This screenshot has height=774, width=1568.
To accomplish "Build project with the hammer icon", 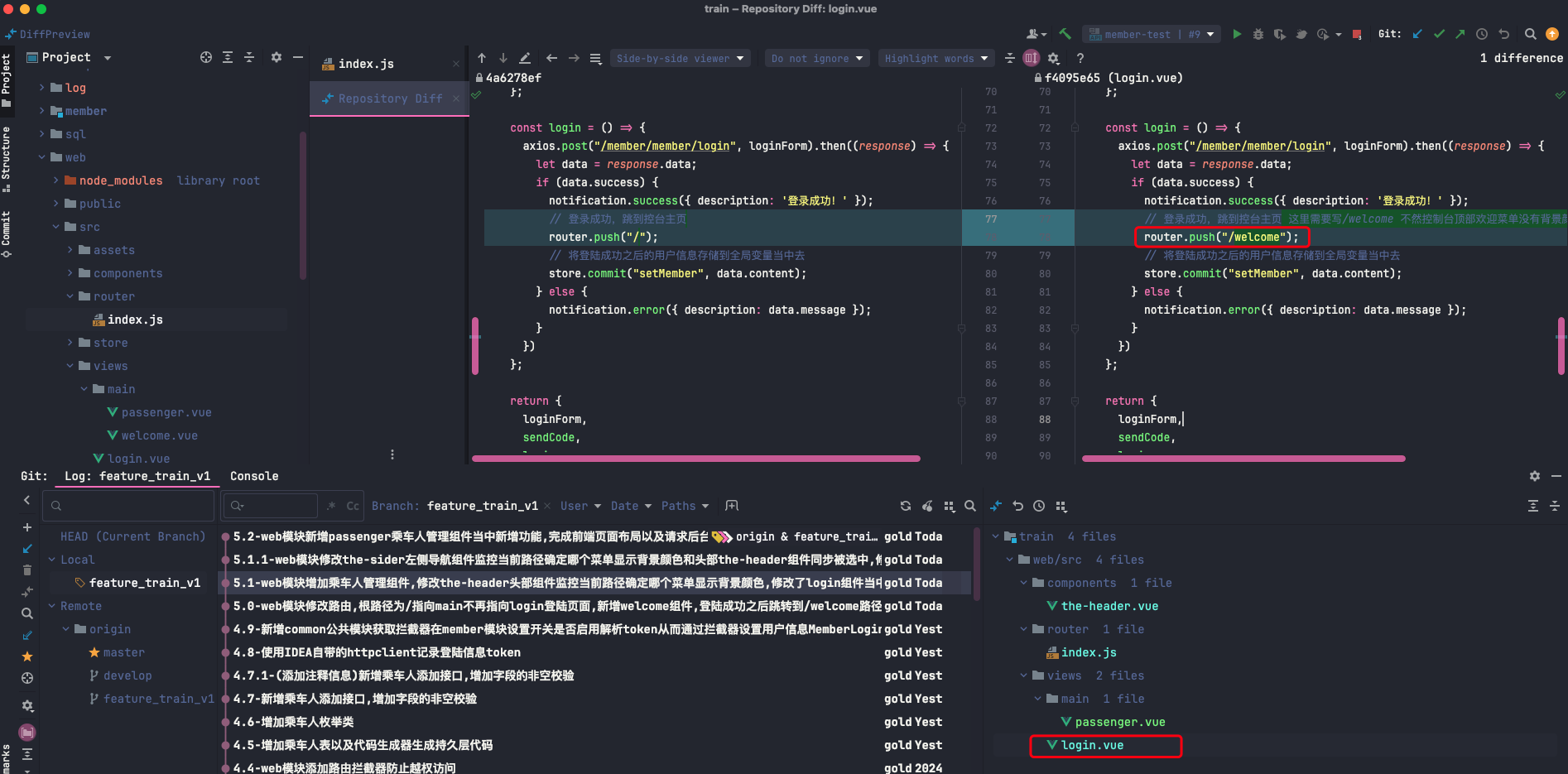I will 1065,34.
